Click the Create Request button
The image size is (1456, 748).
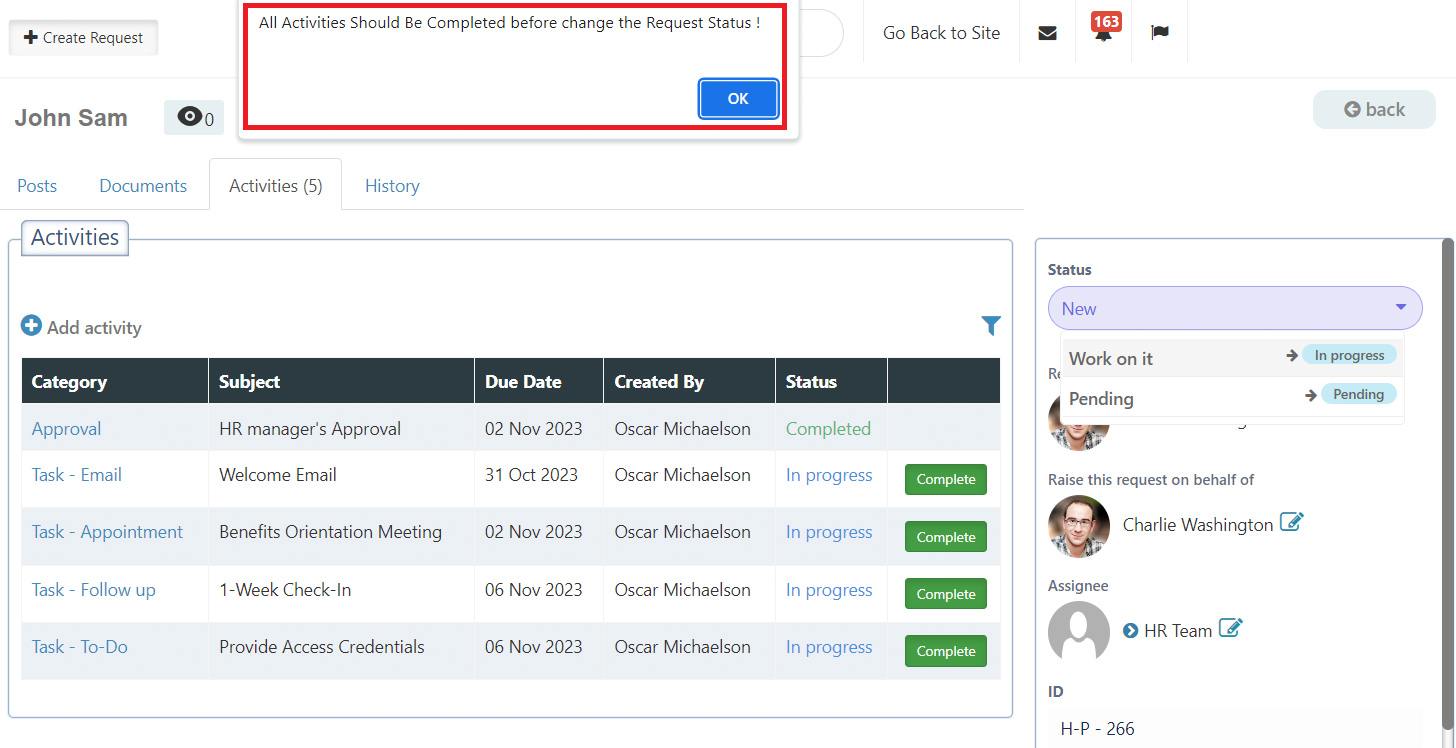(x=84, y=38)
